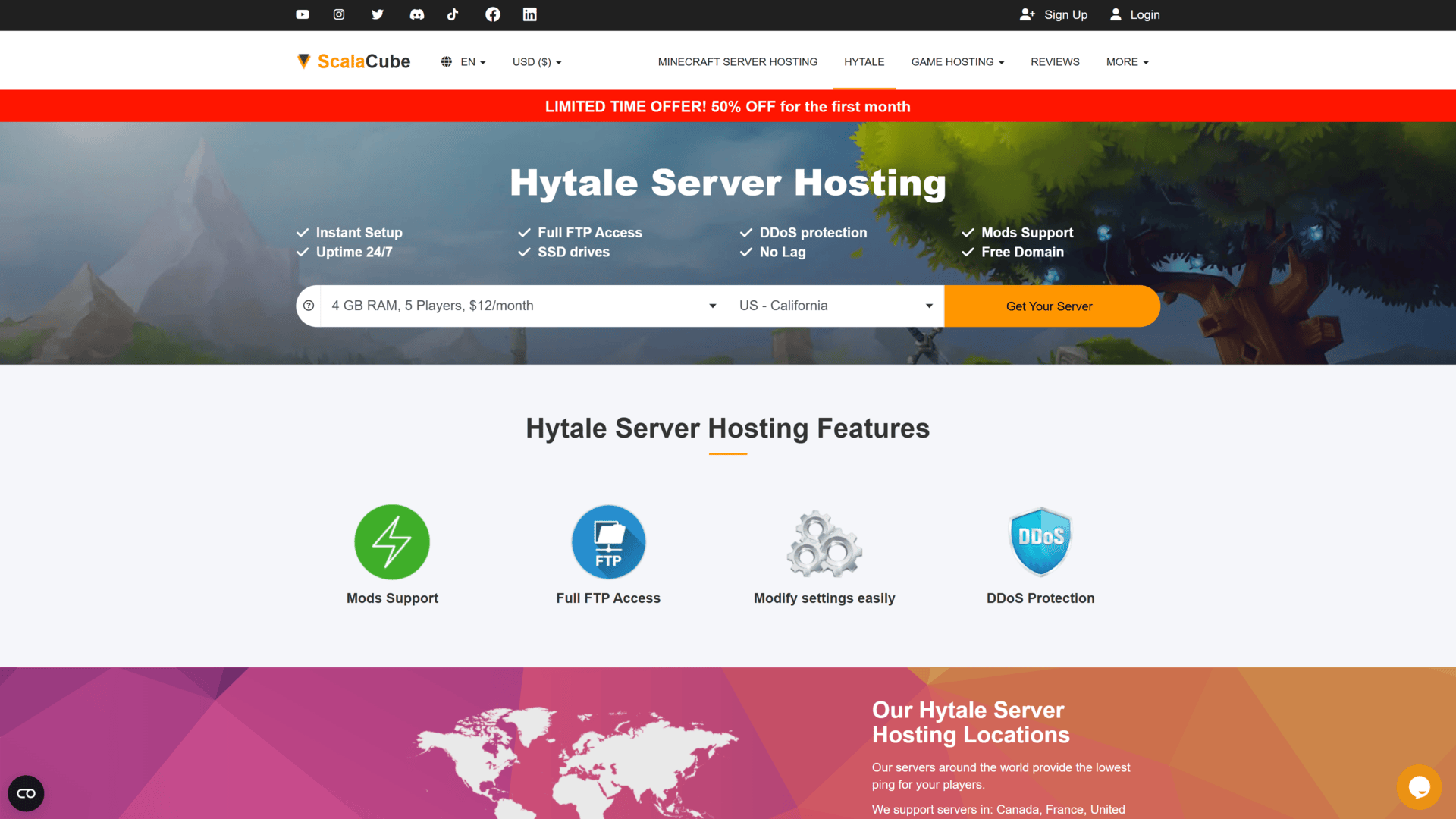This screenshot has width=1456, height=819.
Task: Open the Reviews page
Action: [x=1055, y=62]
